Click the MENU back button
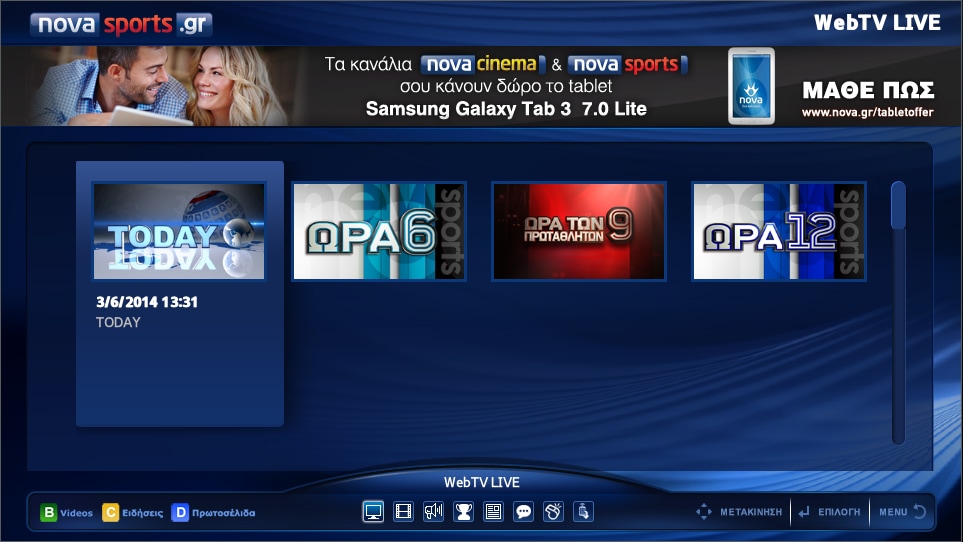The width and height of the screenshot is (963, 542). [902, 511]
